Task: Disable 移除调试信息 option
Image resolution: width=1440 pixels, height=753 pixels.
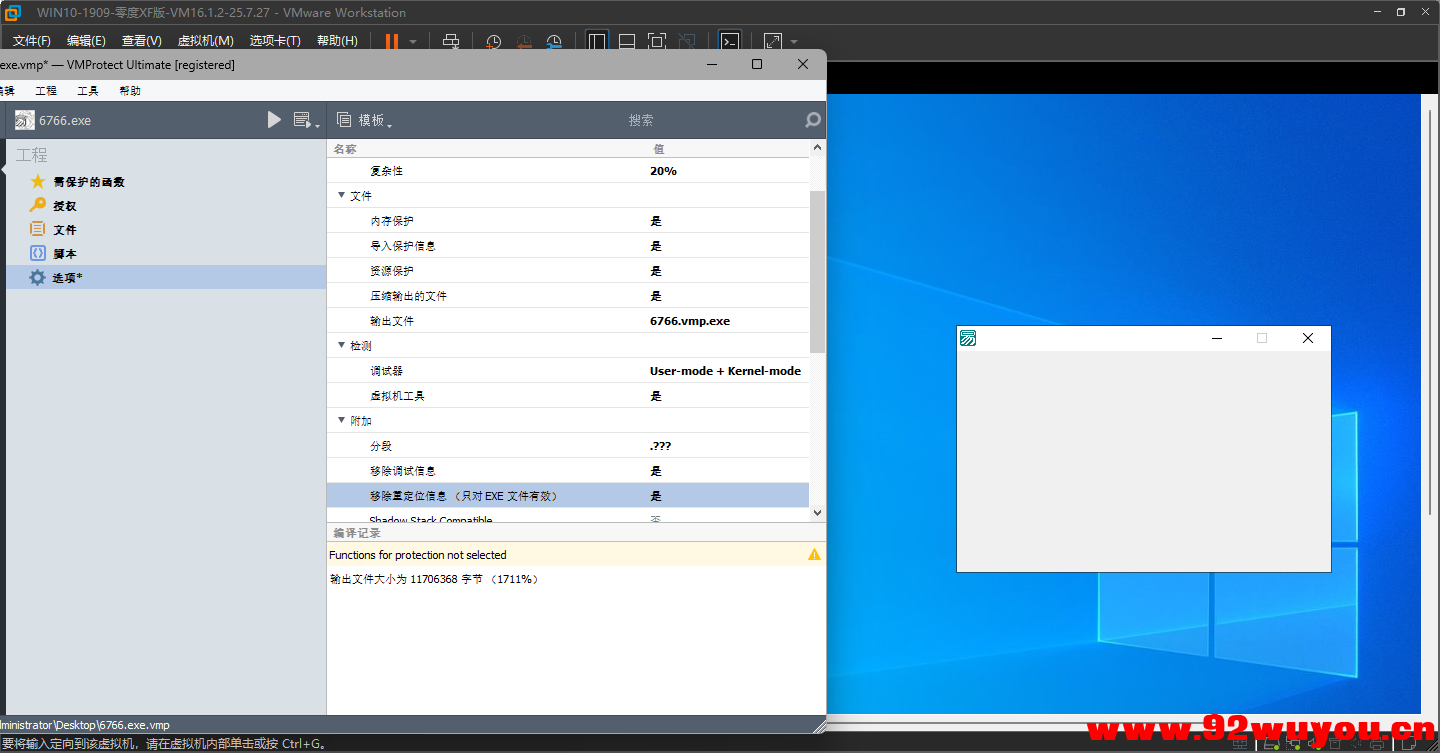Action: tap(656, 470)
